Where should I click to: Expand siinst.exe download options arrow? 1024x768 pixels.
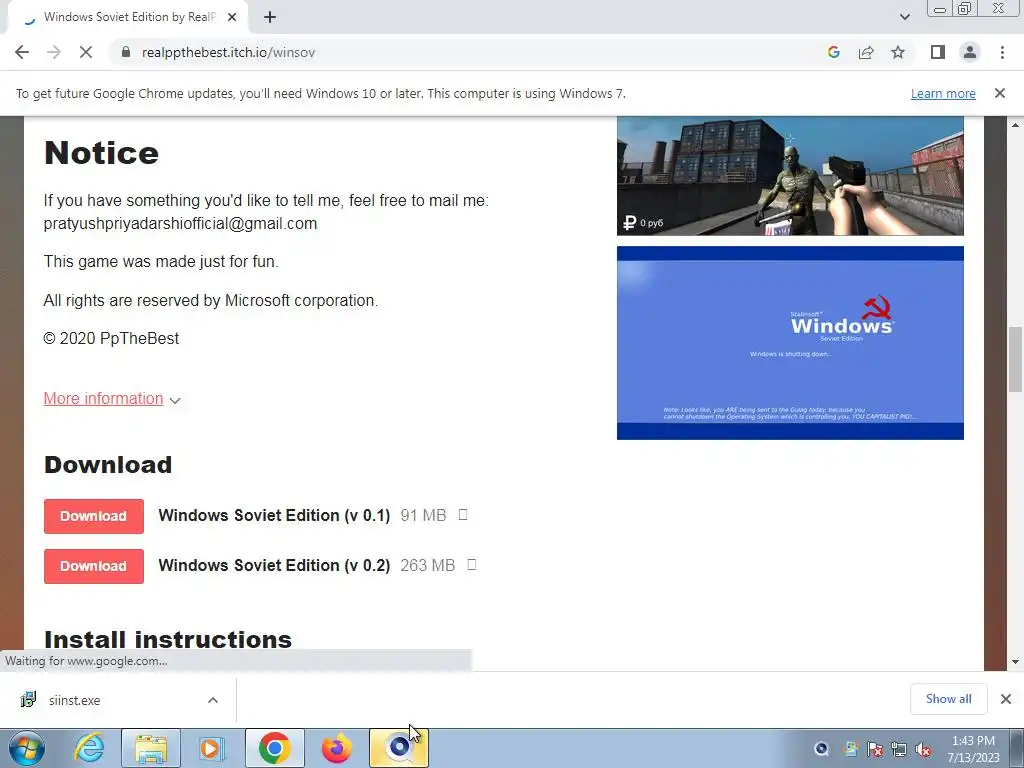[x=213, y=700]
